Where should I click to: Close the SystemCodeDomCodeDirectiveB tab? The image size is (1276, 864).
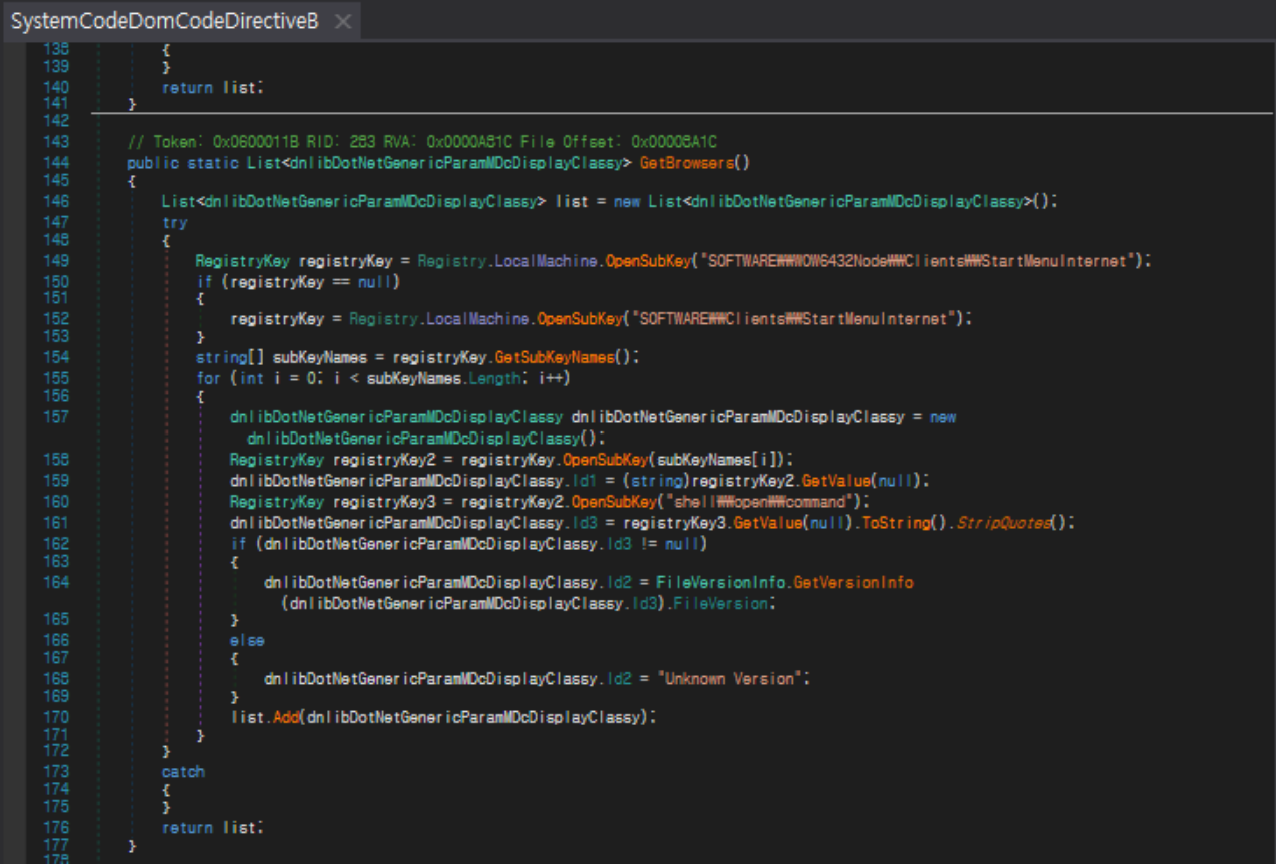point(343,21)
